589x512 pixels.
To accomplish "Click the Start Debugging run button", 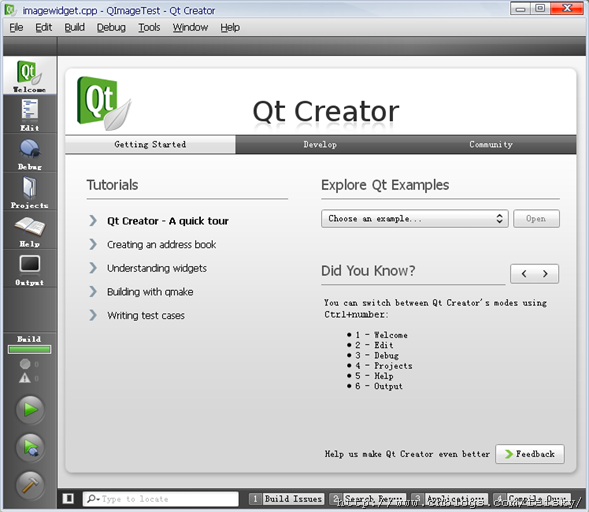I will click(x=30, y=447).
